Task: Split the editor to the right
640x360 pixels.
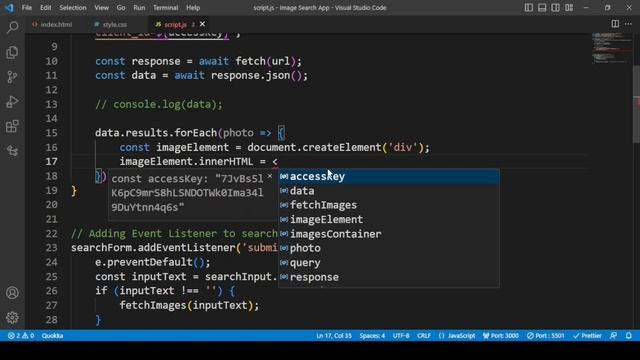Action: click(615, 24)
